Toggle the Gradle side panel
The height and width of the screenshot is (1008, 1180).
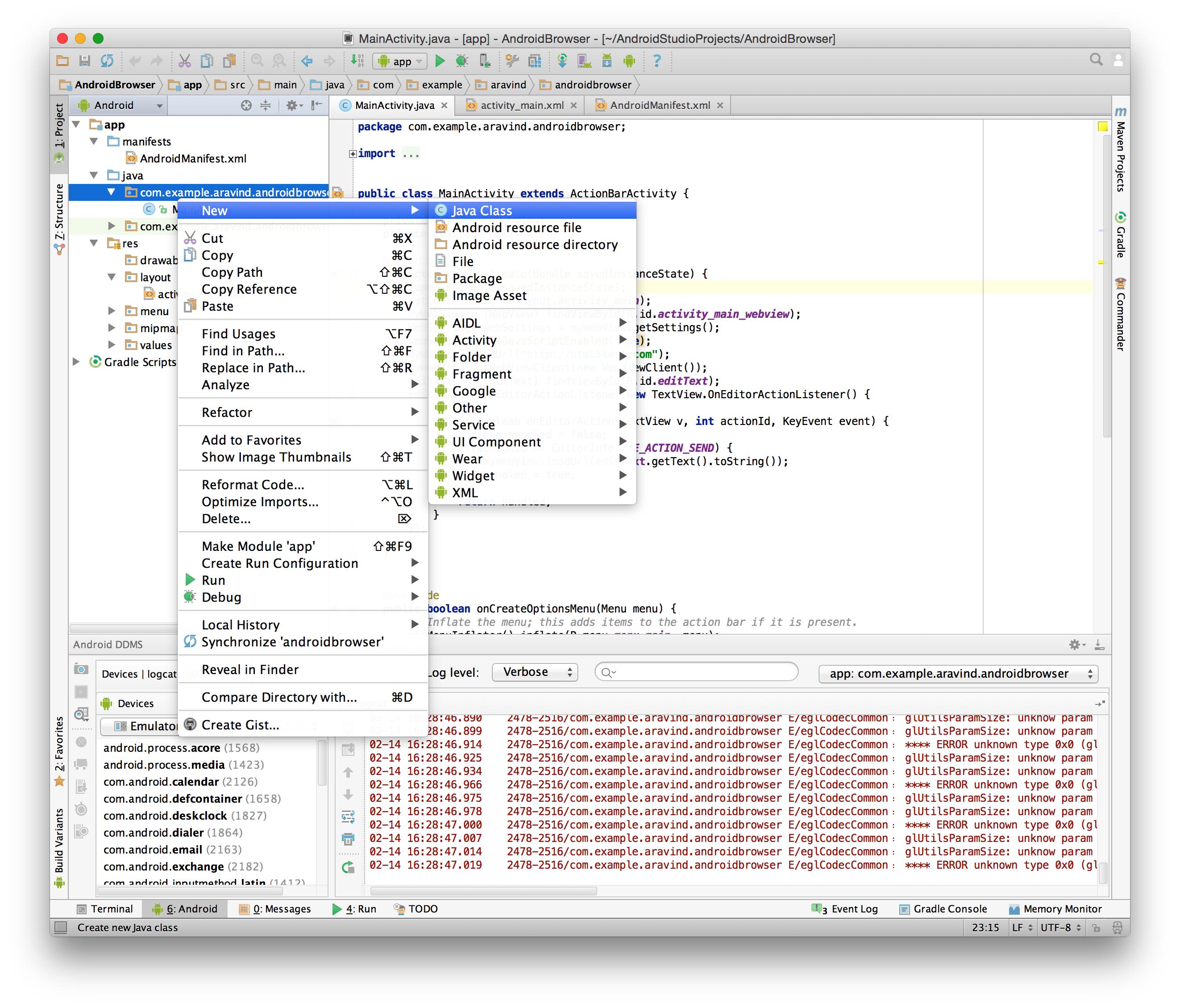(1120, 235)
